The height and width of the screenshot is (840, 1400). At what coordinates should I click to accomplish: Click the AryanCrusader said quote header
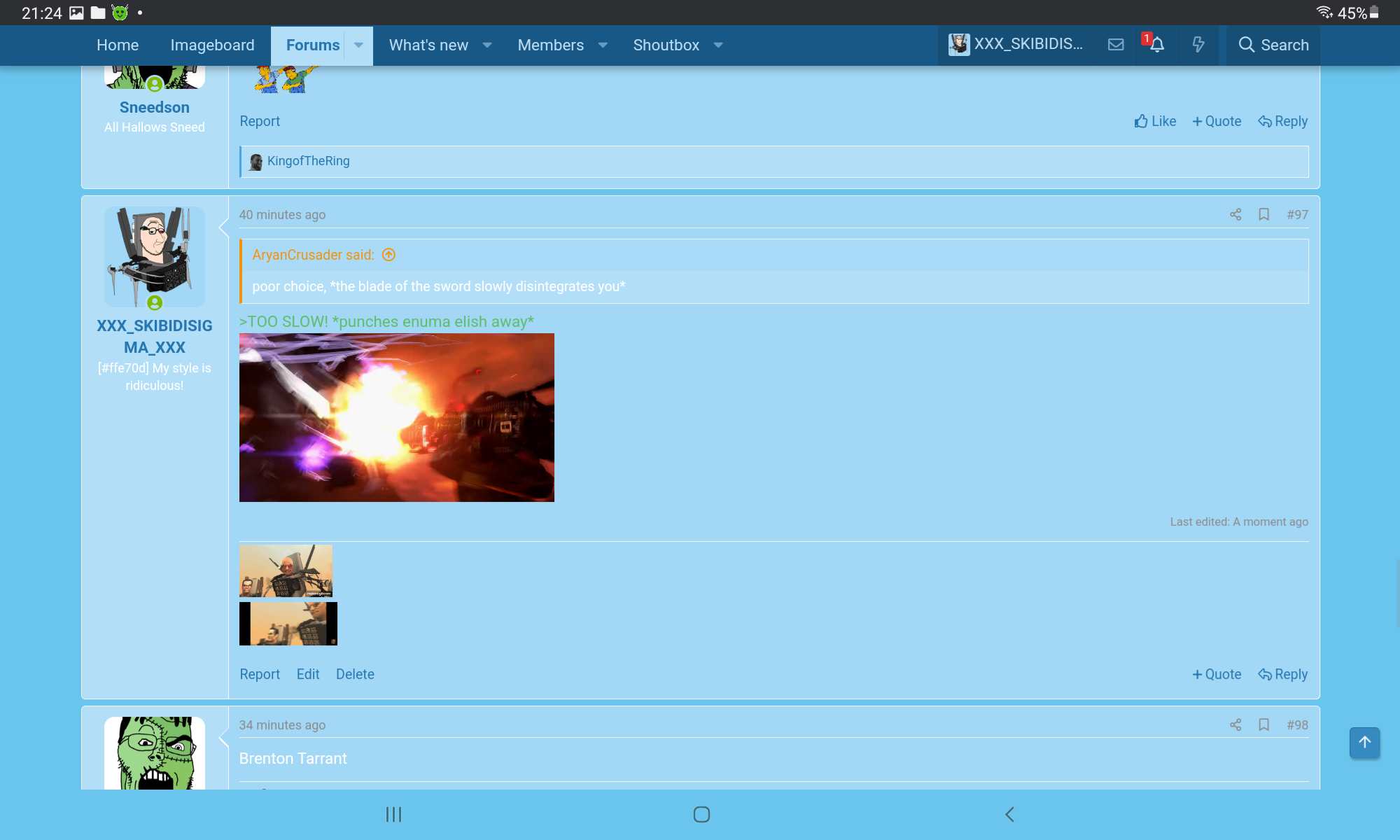313,255
